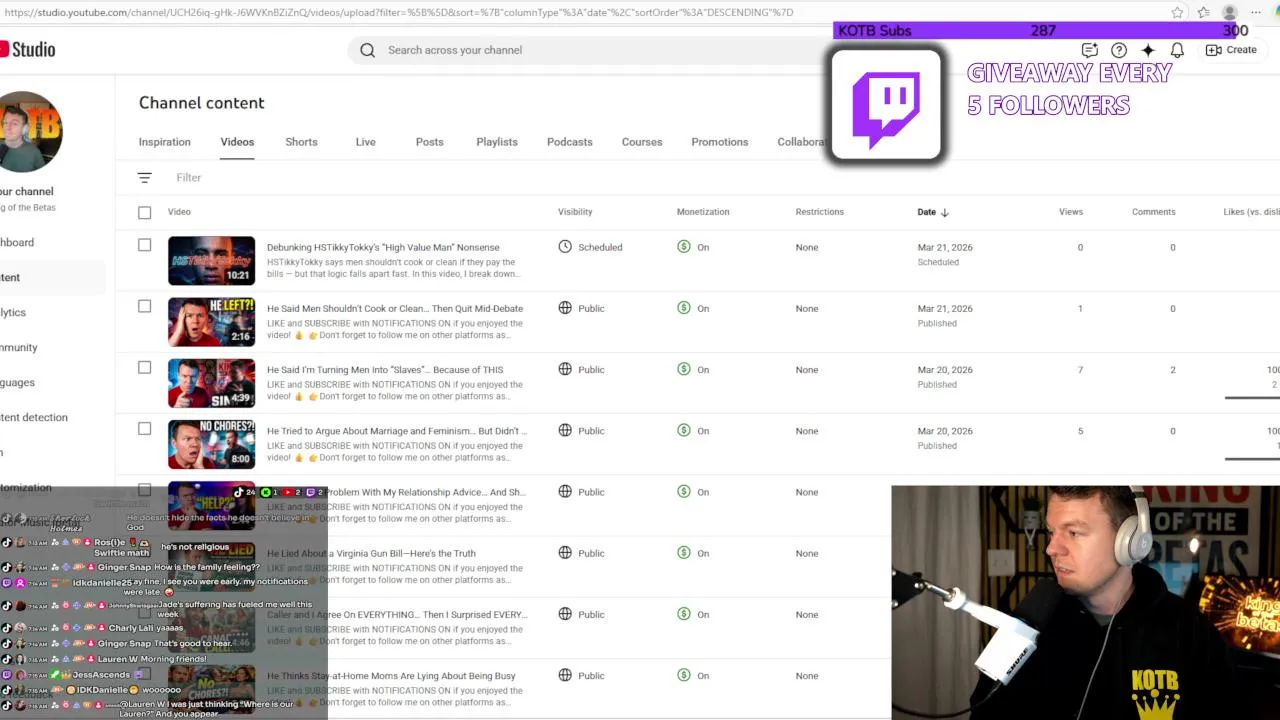Image resolution: width=1280 pixels, height=720 pixels.
Task: Click the globe icon for Stay-at-Home Moms video
Action: point(565,675)
